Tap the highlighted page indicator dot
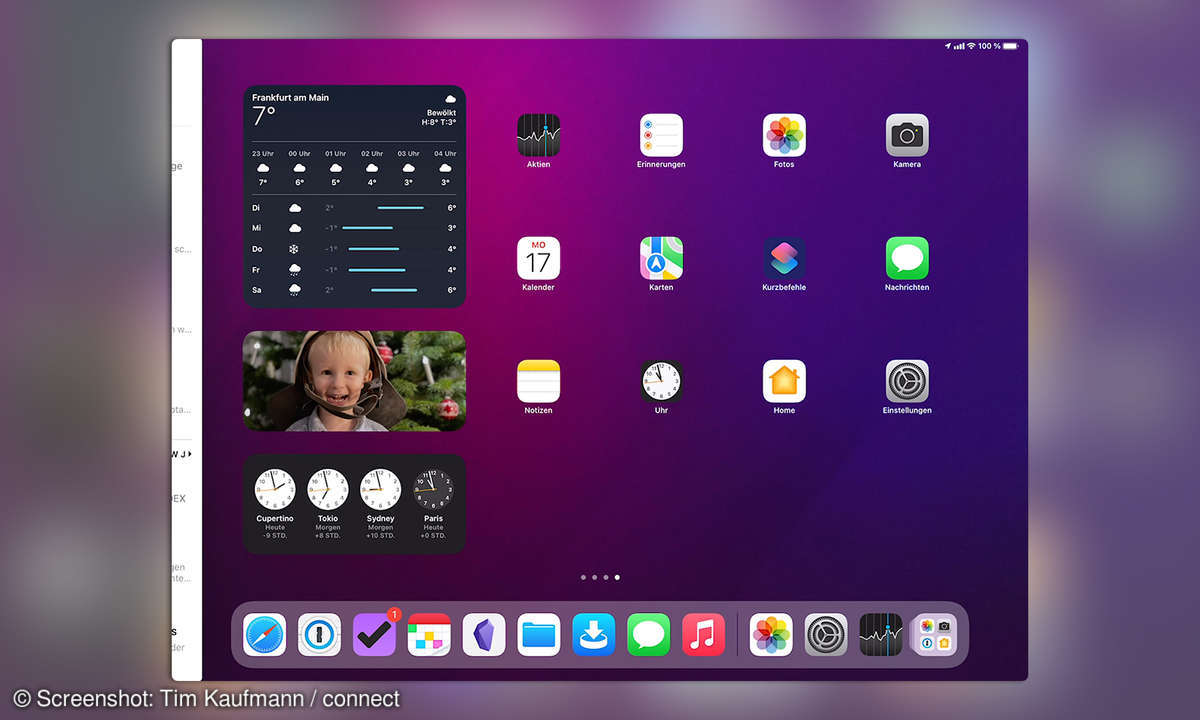Image resolution: width=1200 pixels, height=720 pixels. click(617, 577)
